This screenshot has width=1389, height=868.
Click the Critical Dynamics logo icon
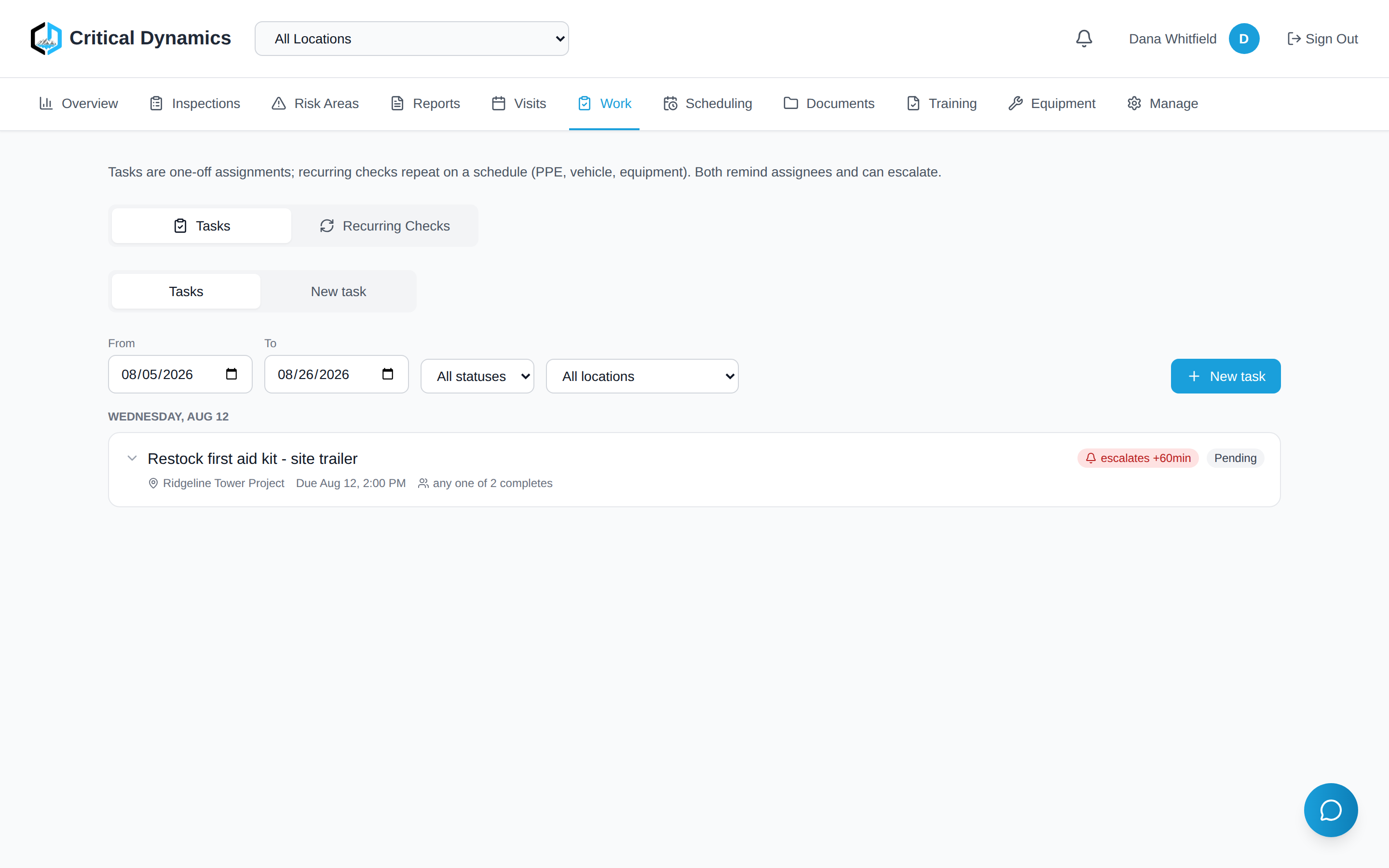[x=46, y=39]
